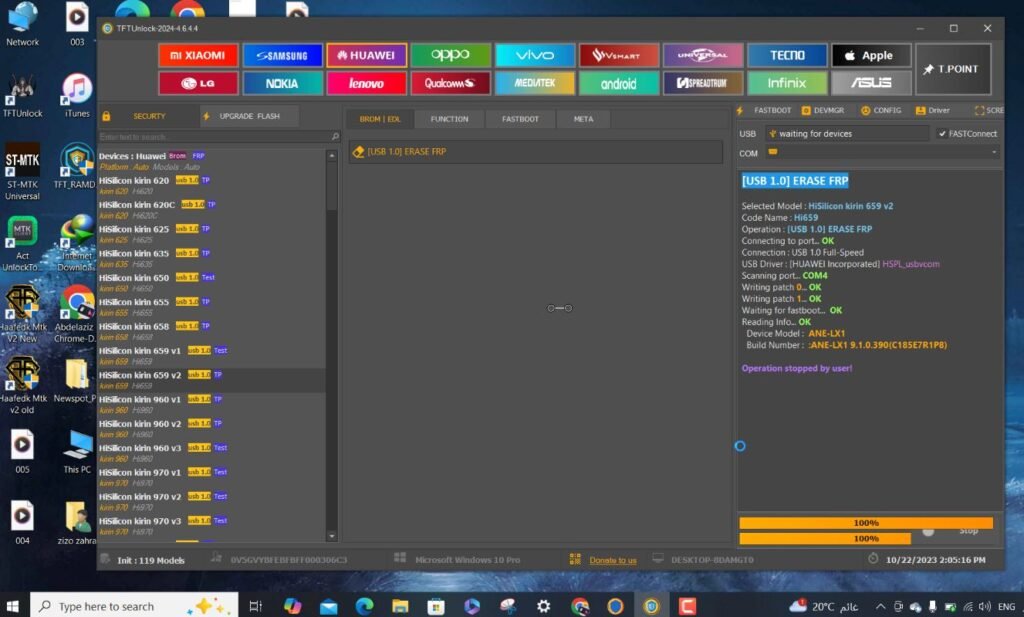Open the Function tab
This screenshot has width=1024, height=617.
pos(449,119)
